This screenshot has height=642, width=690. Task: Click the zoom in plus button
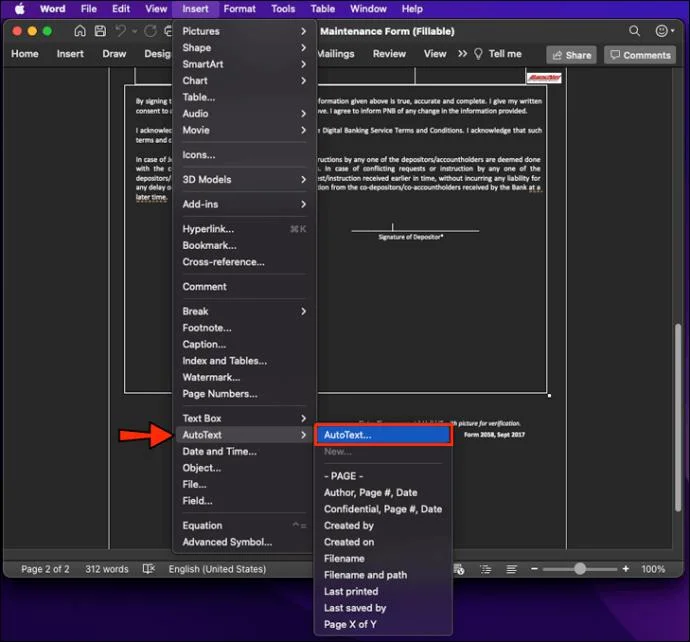pos(626,569)
